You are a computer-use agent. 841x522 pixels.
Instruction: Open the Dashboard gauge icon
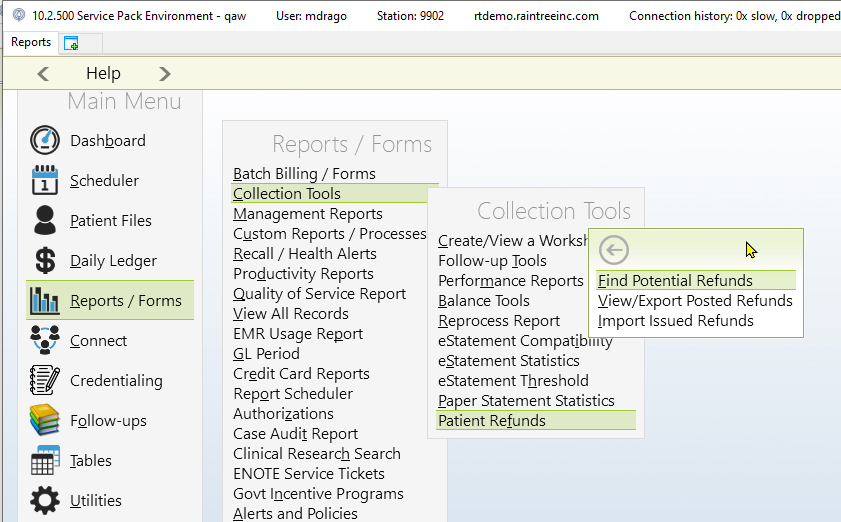click(x=45, y=141)
